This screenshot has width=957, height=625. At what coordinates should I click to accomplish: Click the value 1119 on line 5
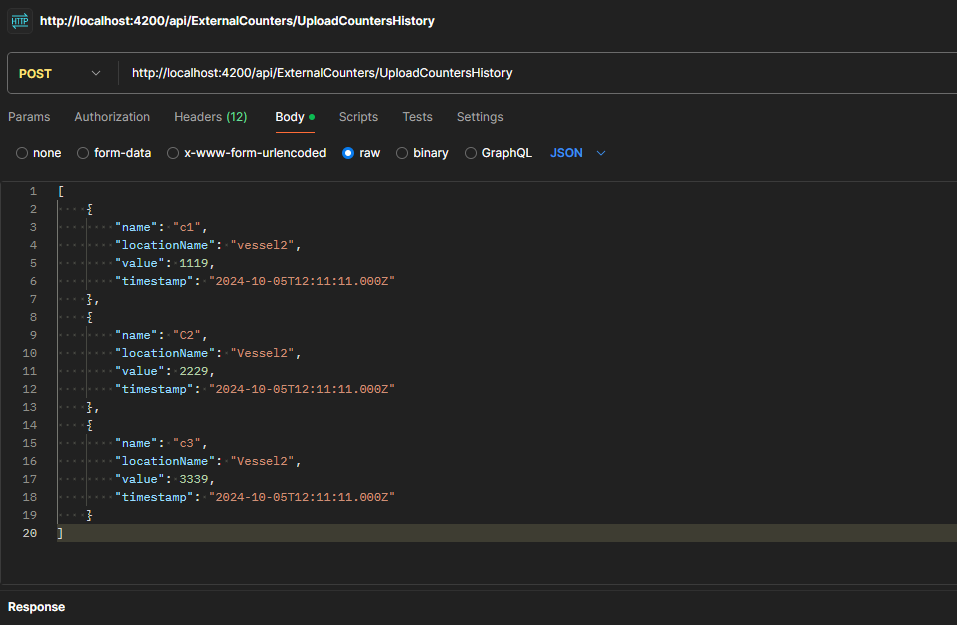[x=193, y=263]
